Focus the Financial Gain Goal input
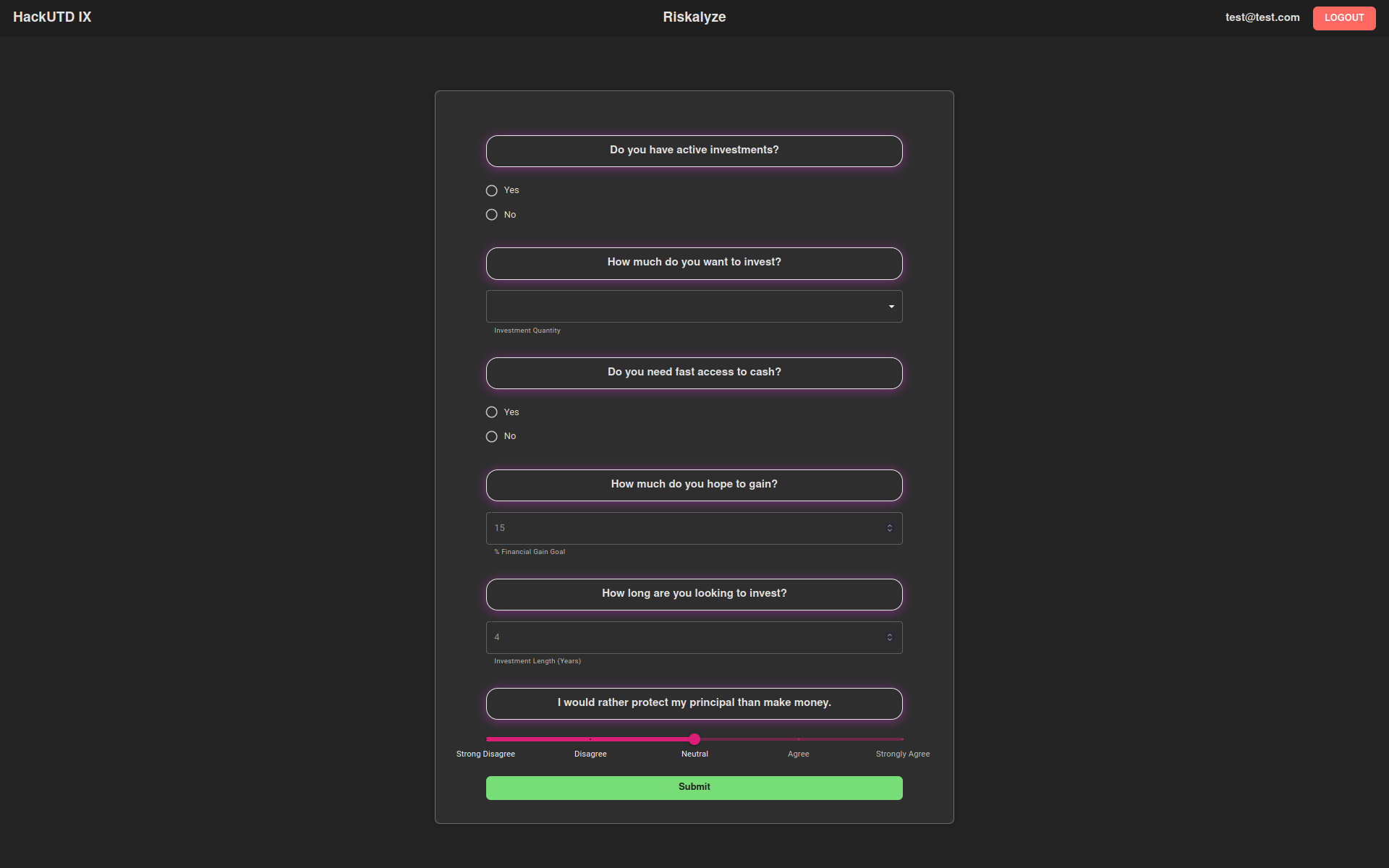The image size is (1389, 868). (680, 528)
